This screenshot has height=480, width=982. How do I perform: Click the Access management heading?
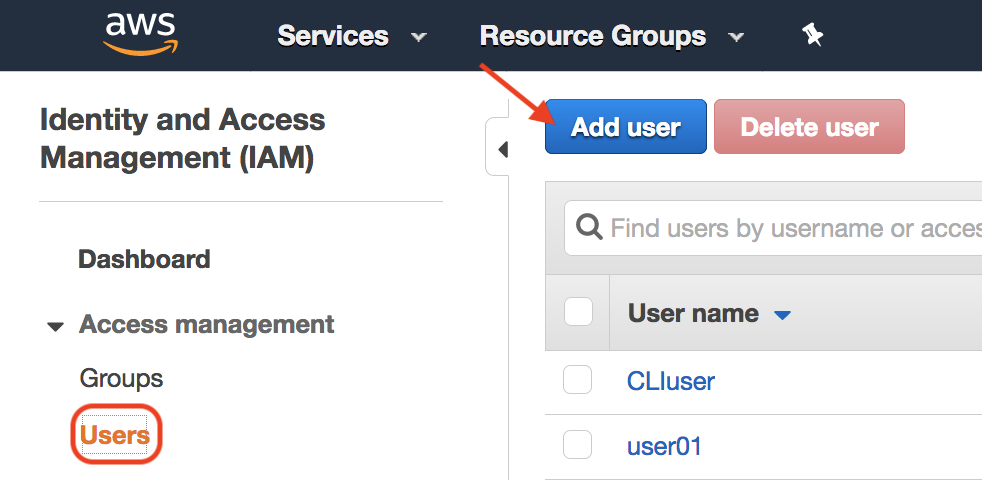(207, 324)
